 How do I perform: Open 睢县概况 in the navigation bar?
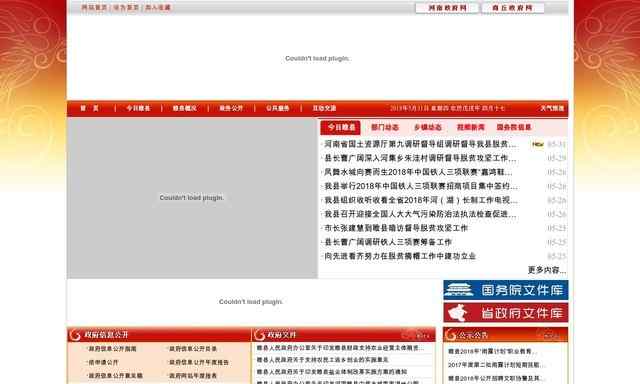(184, 108)
